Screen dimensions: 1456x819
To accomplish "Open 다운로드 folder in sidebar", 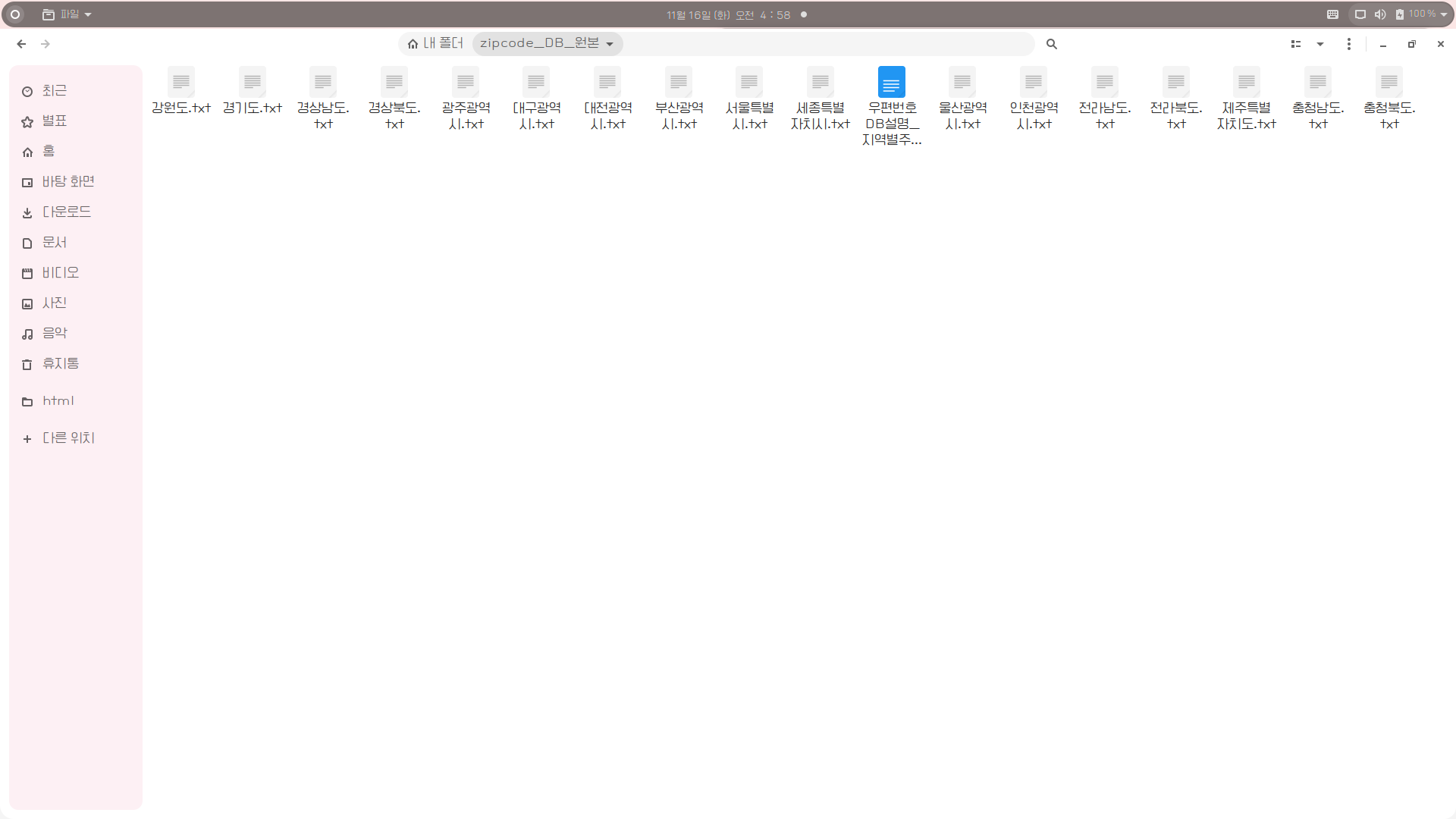I will coord(66,212).
